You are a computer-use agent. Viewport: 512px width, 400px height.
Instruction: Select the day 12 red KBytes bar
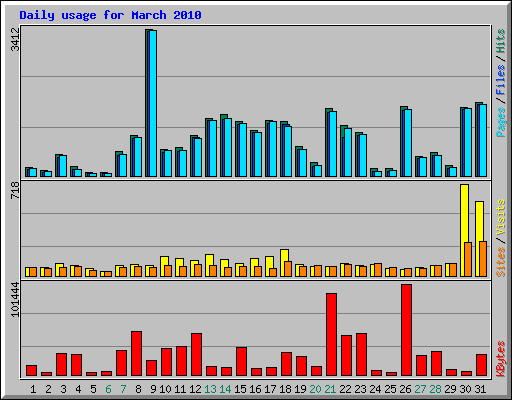196,354
